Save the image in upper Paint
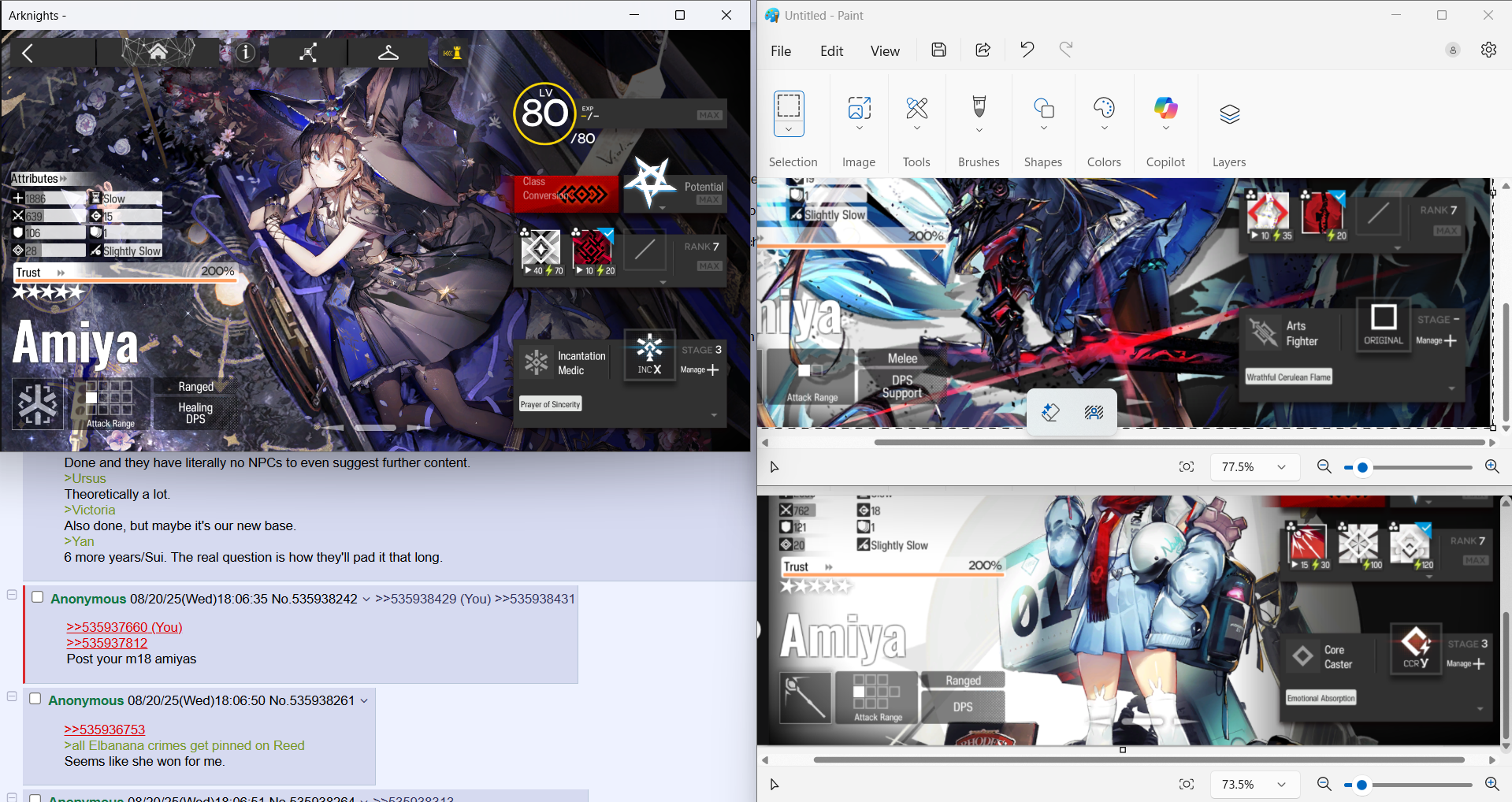The width and height of the screenshot is (1512, 802). pos(938,50)
